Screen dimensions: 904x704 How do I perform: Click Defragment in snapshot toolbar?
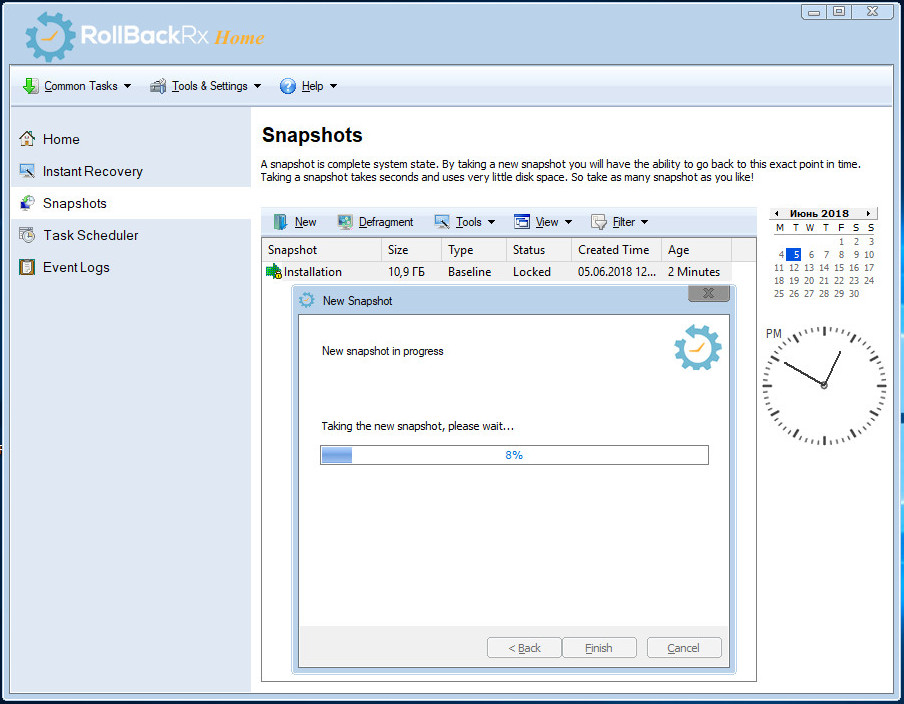pyautogui.click(x=375, y=222)
